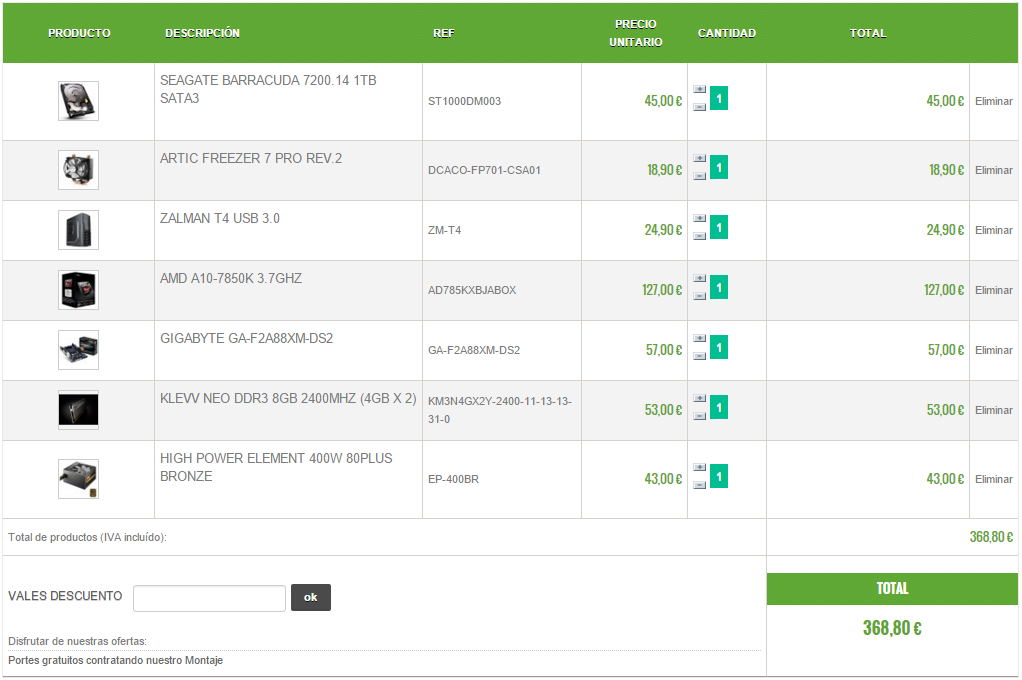Click the Vales Descuento code input field

[x=209, y=598]
